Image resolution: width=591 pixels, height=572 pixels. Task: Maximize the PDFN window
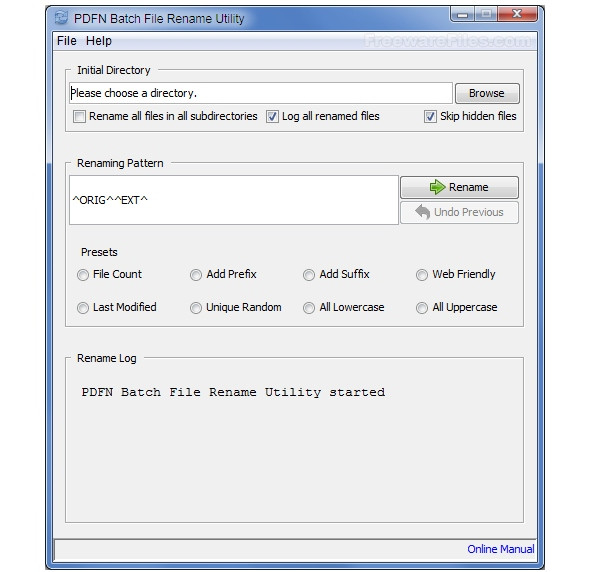point(486,15)
